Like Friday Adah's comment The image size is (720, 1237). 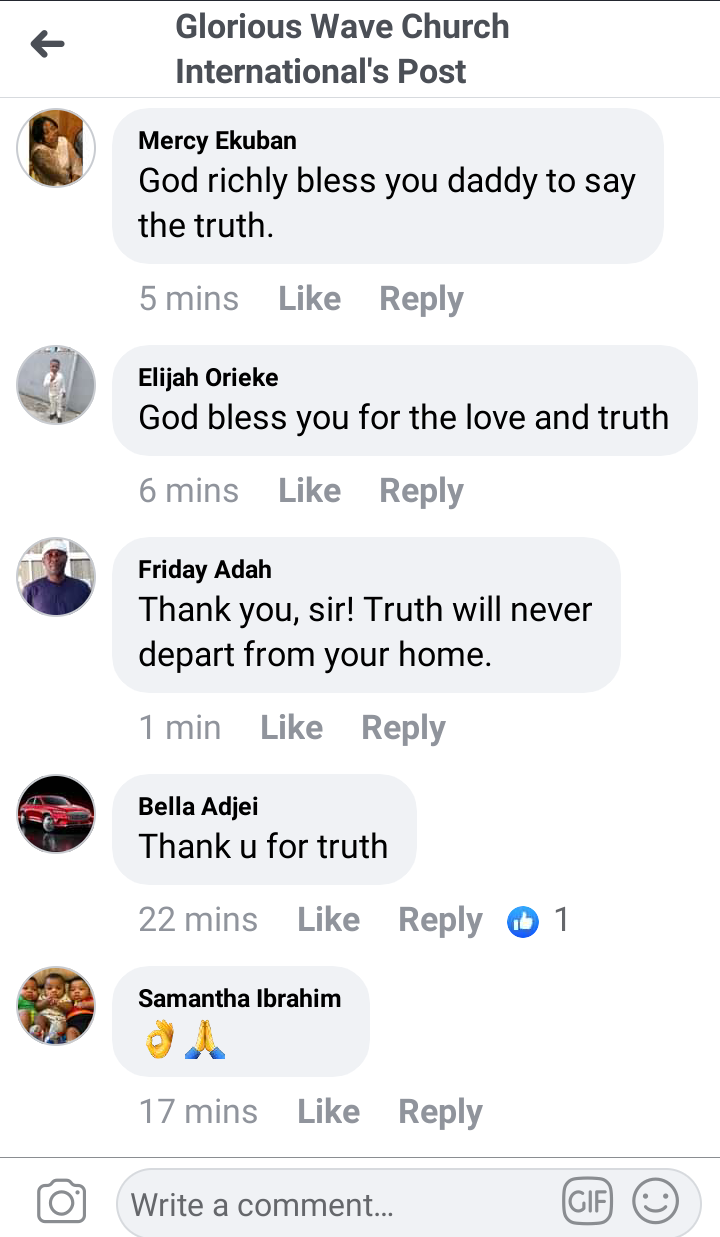point(291,728)
